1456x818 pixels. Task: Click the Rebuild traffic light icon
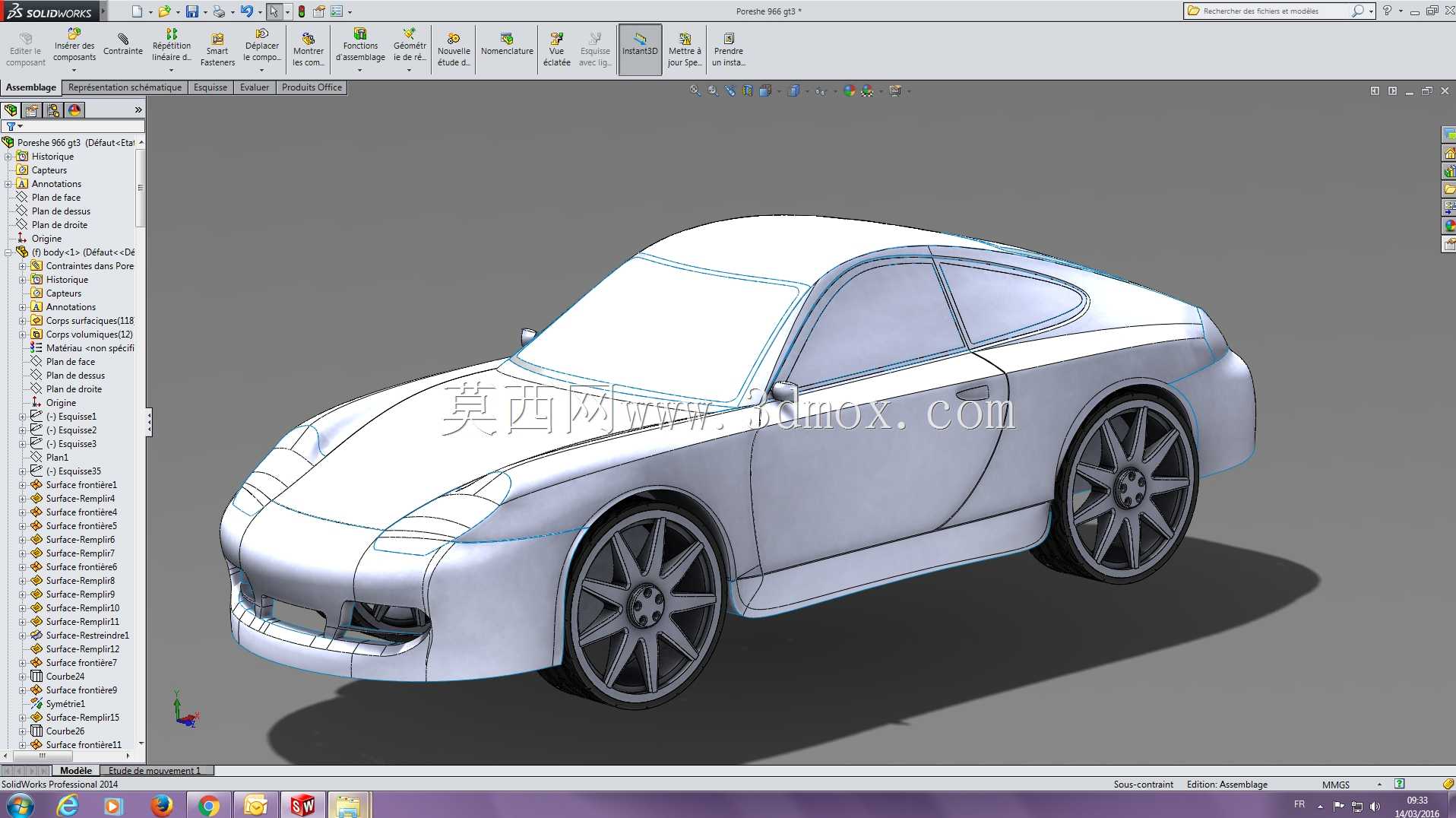tap(302, 11)
